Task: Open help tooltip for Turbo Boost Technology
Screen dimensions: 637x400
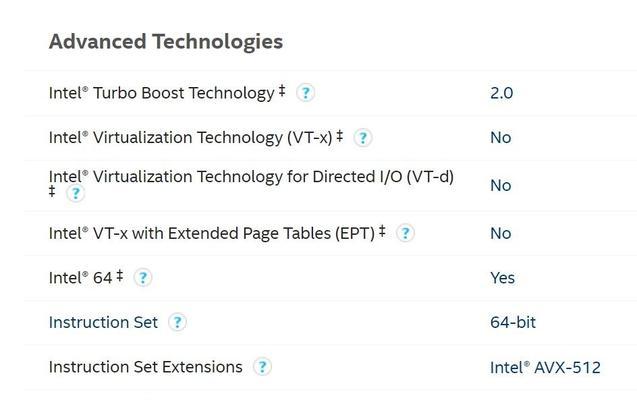Action: tap(305, 93)
